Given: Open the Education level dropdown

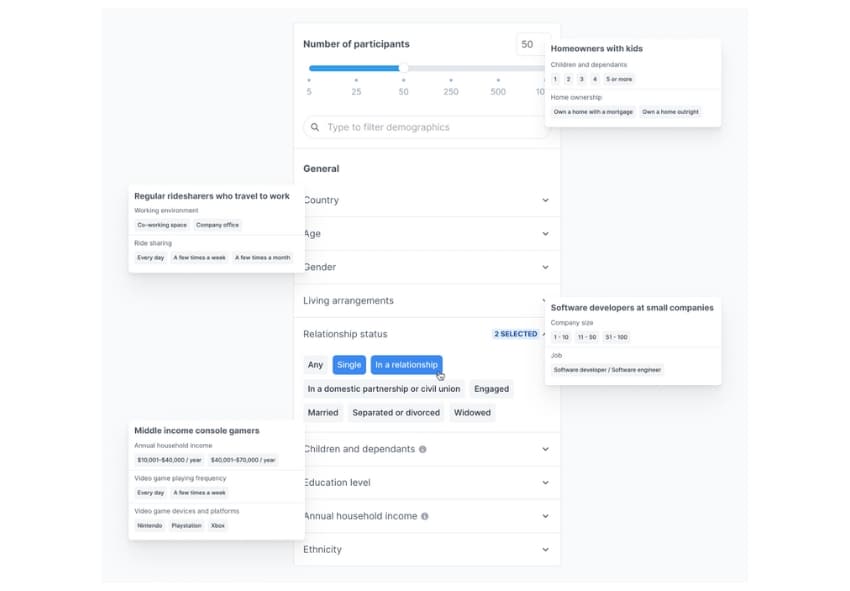Looking at the screenshot, I should (x=545, y=482).
